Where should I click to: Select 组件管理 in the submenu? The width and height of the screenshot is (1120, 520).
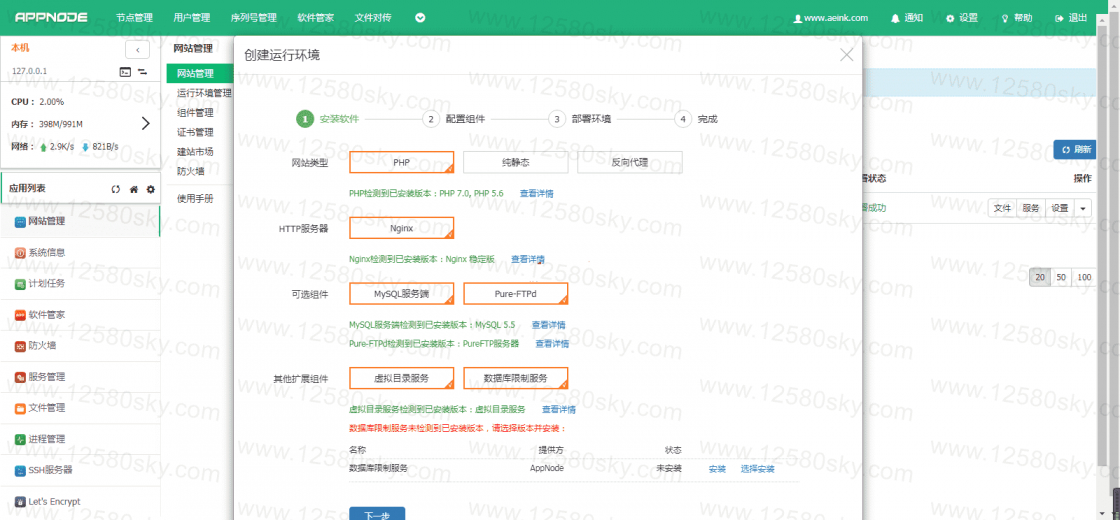click(195, 112)
